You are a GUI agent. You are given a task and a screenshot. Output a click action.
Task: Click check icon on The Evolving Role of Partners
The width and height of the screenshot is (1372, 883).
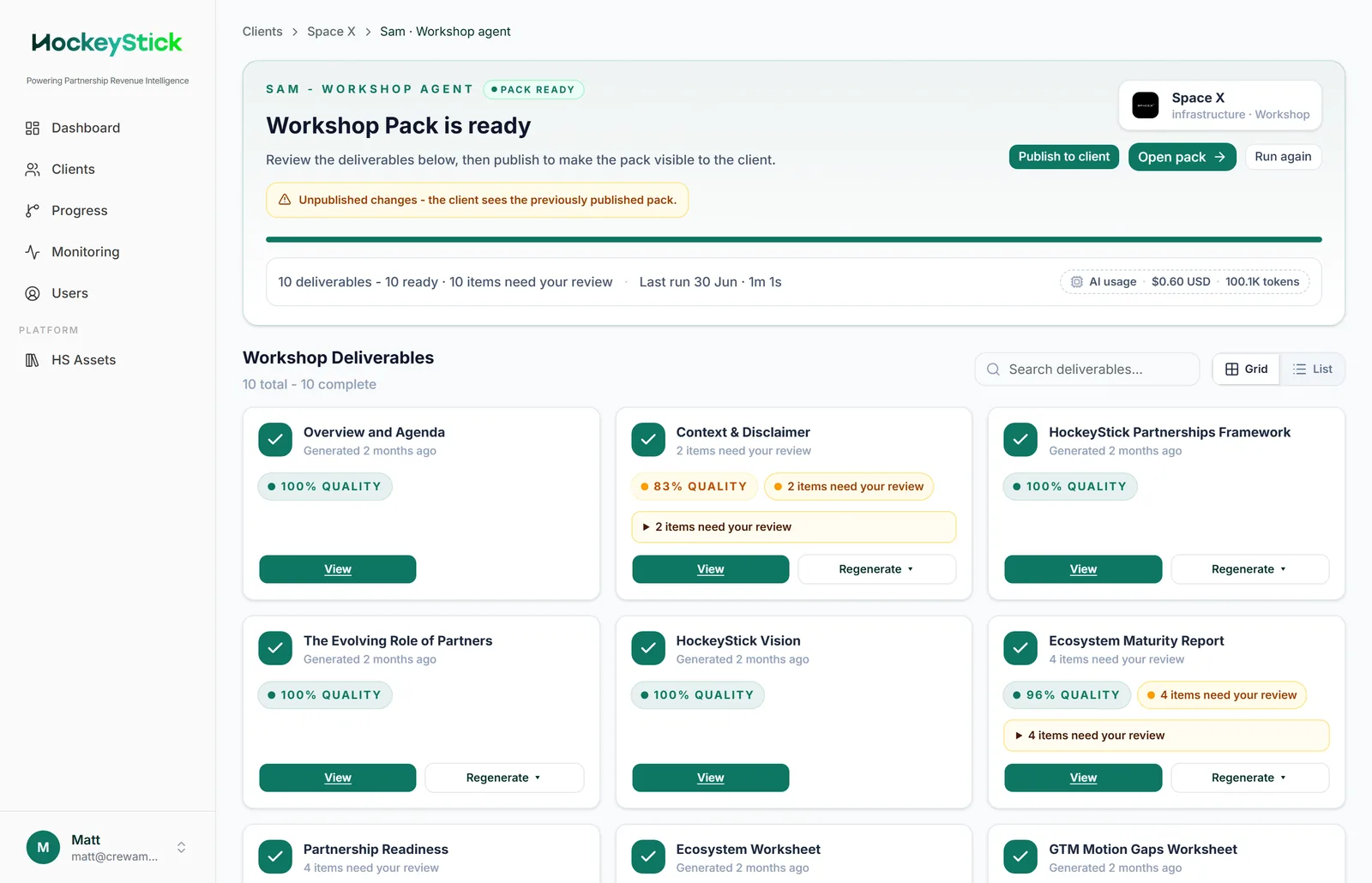tap(275, 648)
